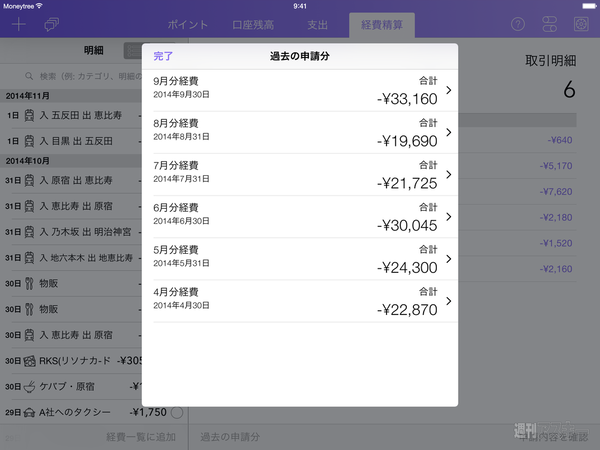Open the stacked windows icon in top bar
Screen dimensions: 600x450
pyautogui.click(x=51, y=25)
